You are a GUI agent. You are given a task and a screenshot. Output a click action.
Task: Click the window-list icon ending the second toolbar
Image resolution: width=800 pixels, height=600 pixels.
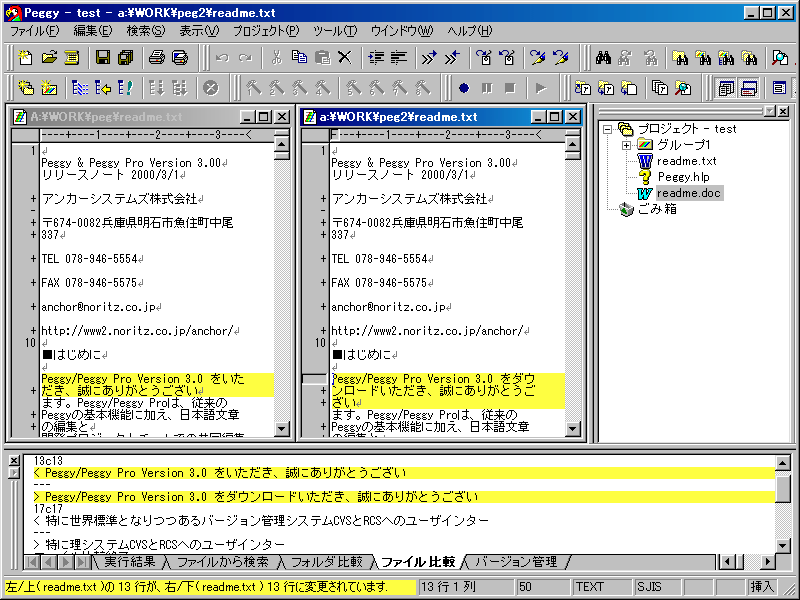pos(779,88)
